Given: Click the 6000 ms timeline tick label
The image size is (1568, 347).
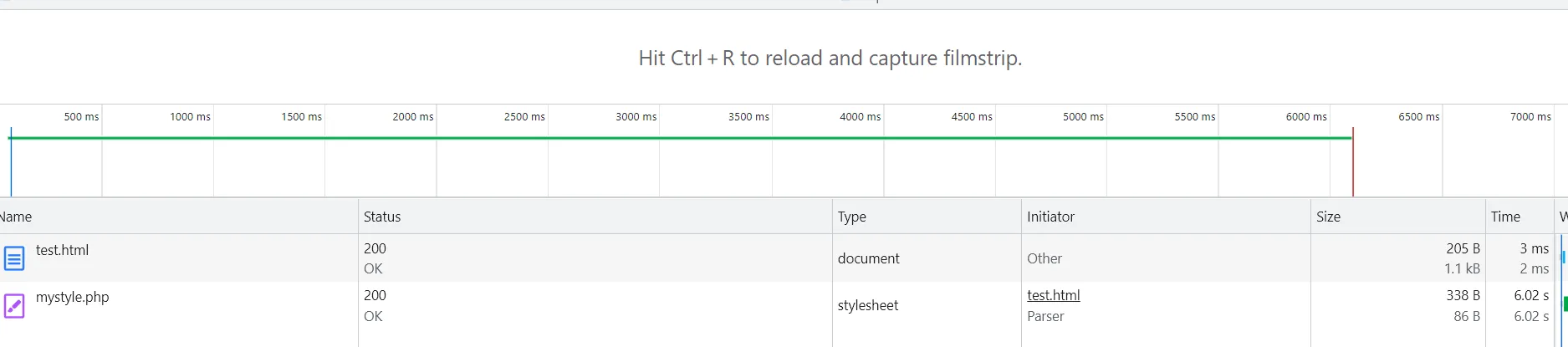Looking at the screenshot, I should coord(1306,117).
